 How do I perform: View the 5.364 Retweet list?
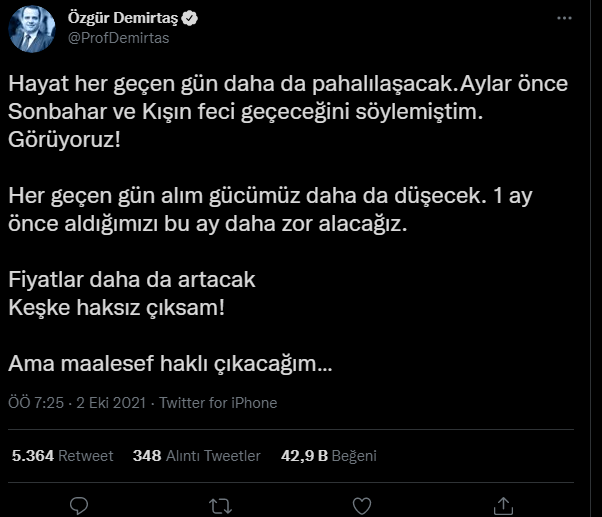pyautogui.click(x=62, y=455)
